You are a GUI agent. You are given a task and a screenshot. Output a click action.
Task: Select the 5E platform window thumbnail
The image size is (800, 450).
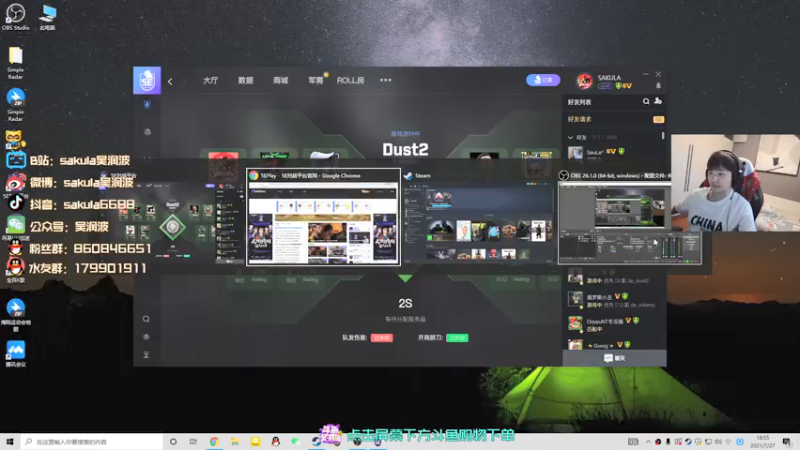[x=172, y=217]
